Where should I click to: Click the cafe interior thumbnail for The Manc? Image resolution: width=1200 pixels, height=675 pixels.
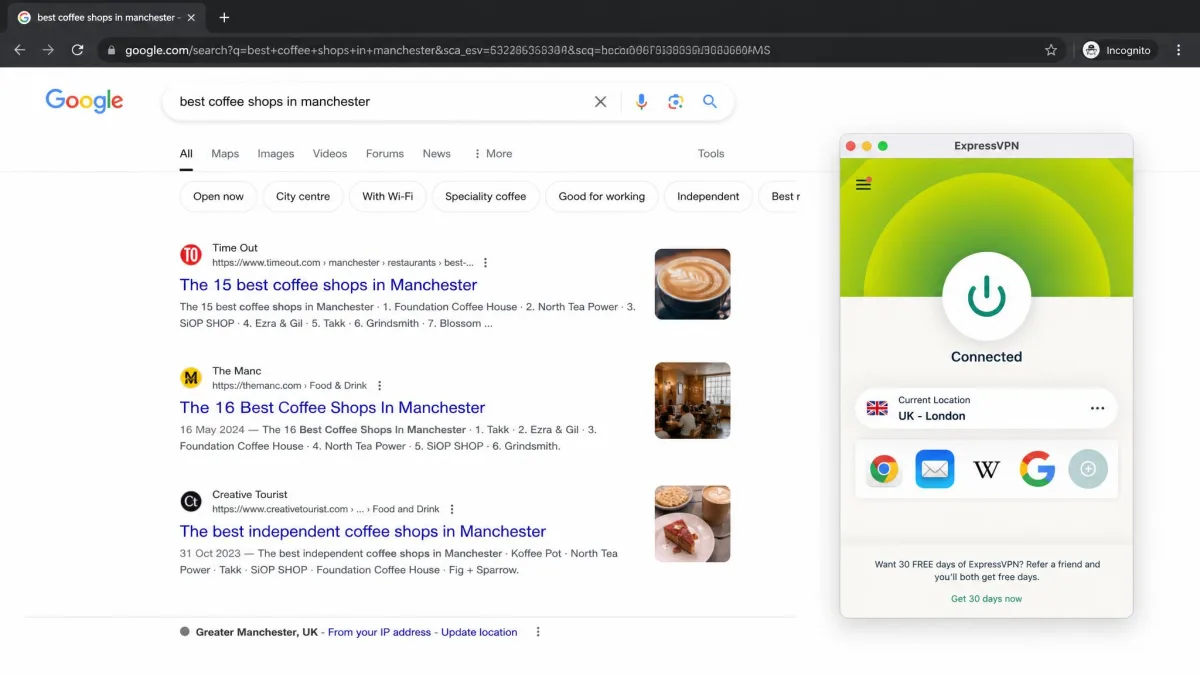(693, 400)
